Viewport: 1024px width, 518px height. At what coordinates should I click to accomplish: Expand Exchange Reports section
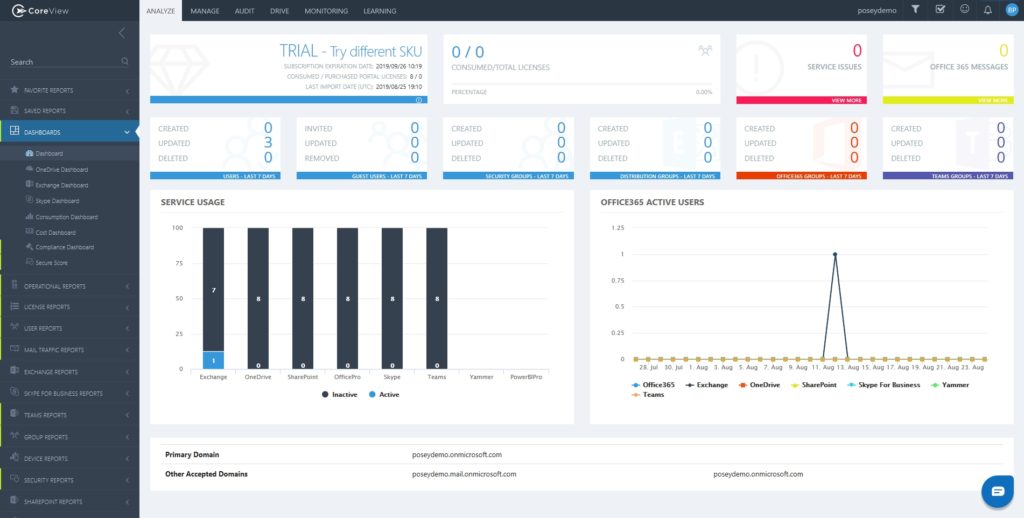(69, 372)
